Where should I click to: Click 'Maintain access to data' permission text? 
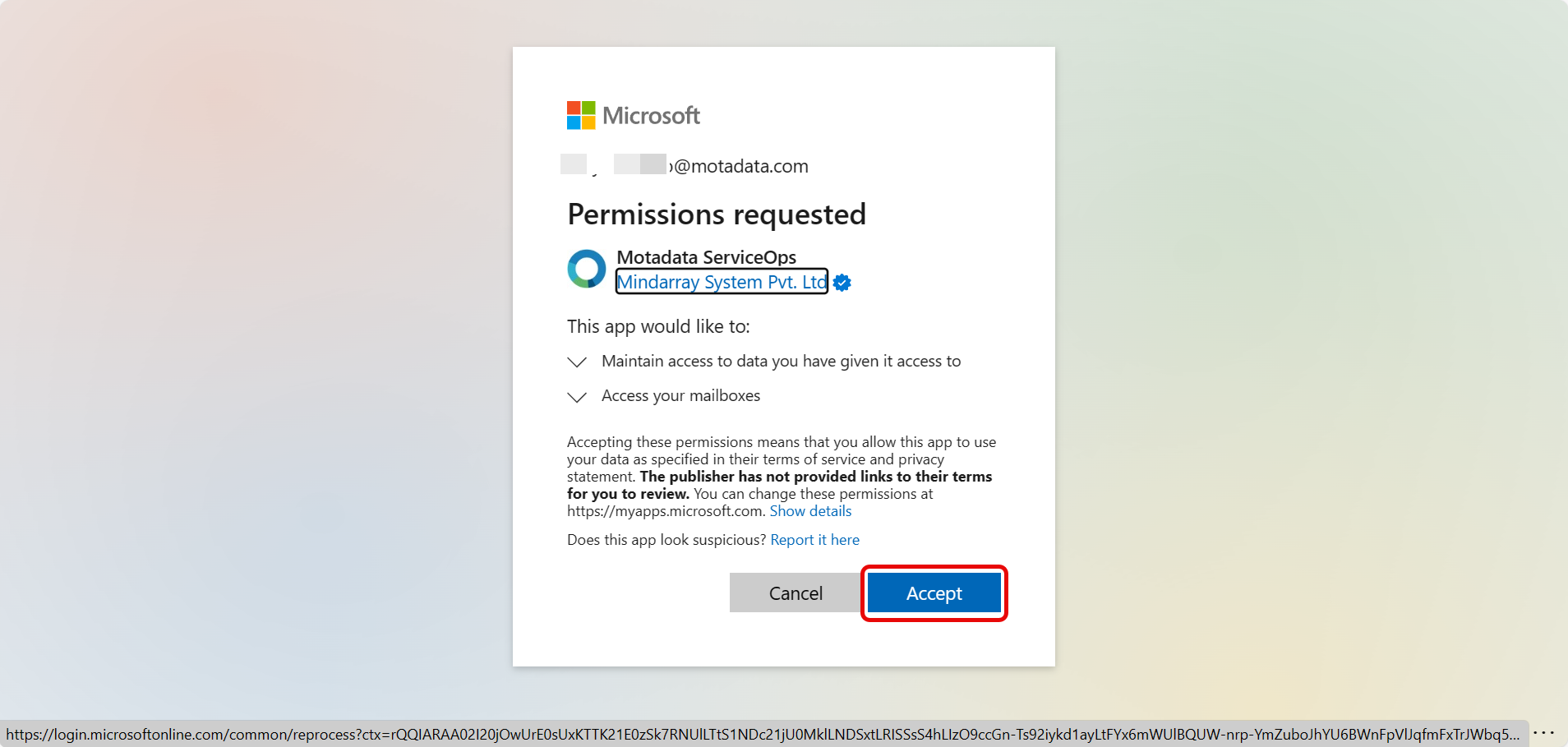781,361
